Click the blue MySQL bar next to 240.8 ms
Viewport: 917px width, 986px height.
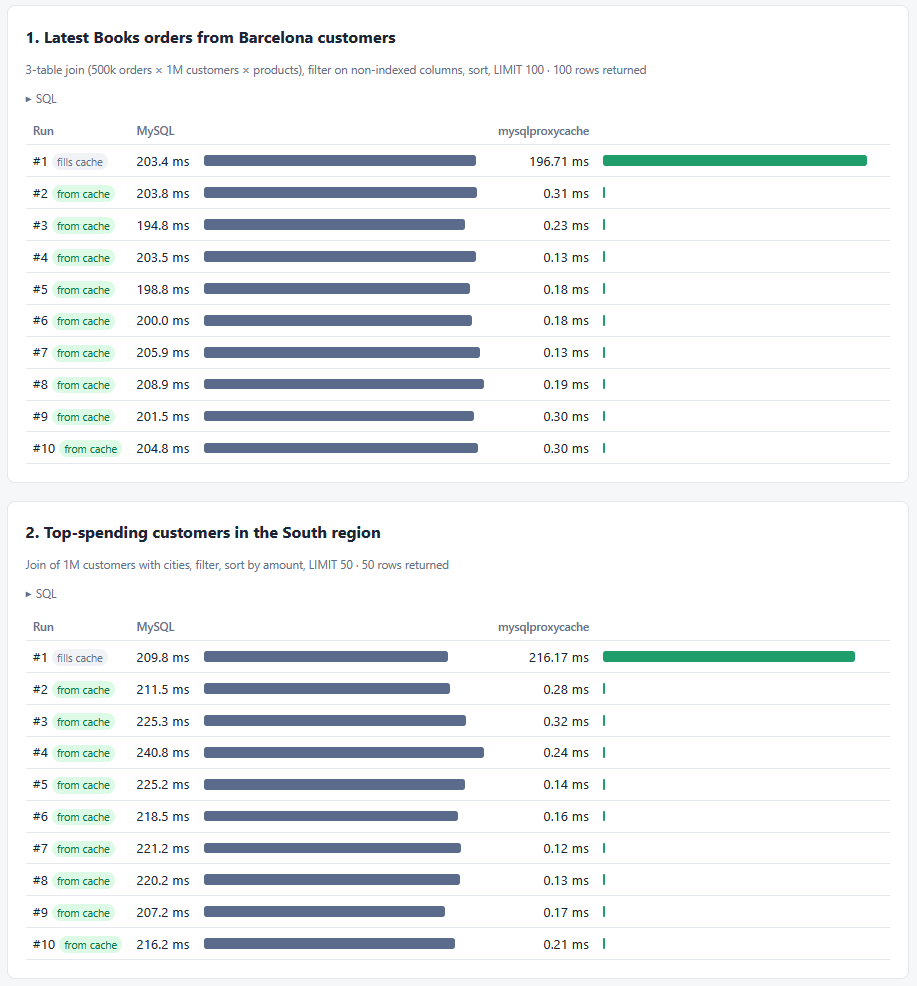point(344,753)
